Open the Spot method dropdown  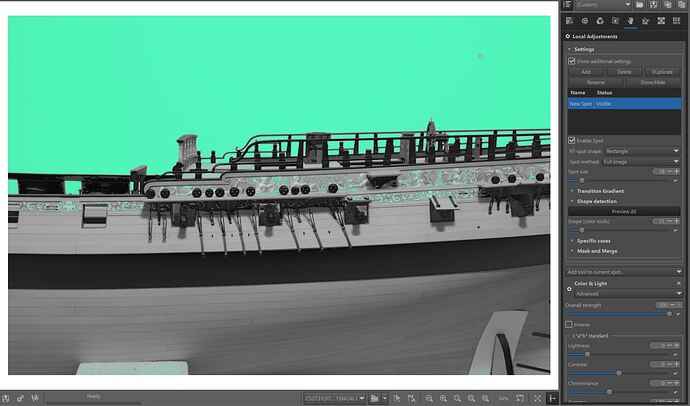pyautogui.click(x=641, y=161)
